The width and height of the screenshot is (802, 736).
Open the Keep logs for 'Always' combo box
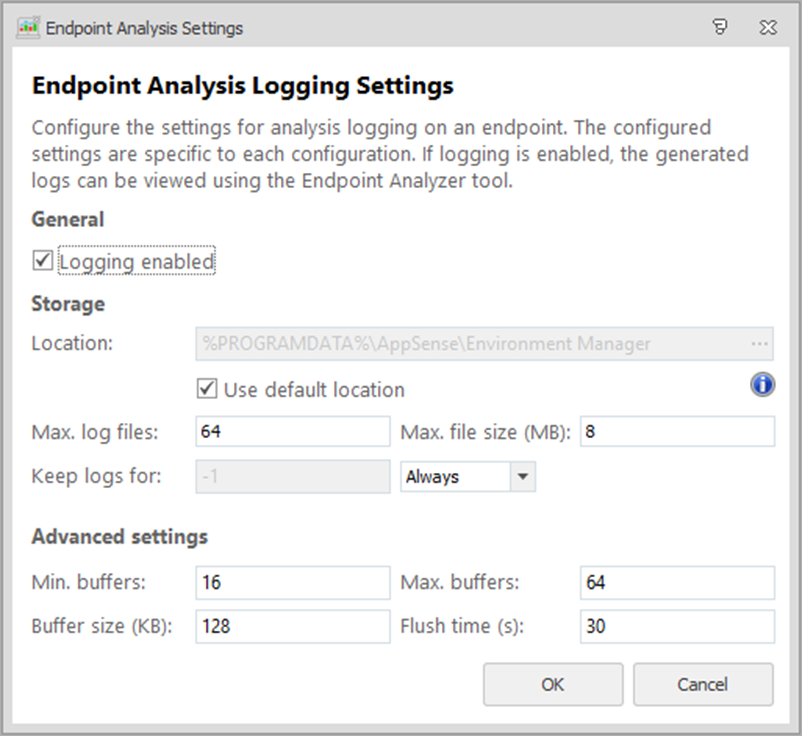[x=455, y=477]
